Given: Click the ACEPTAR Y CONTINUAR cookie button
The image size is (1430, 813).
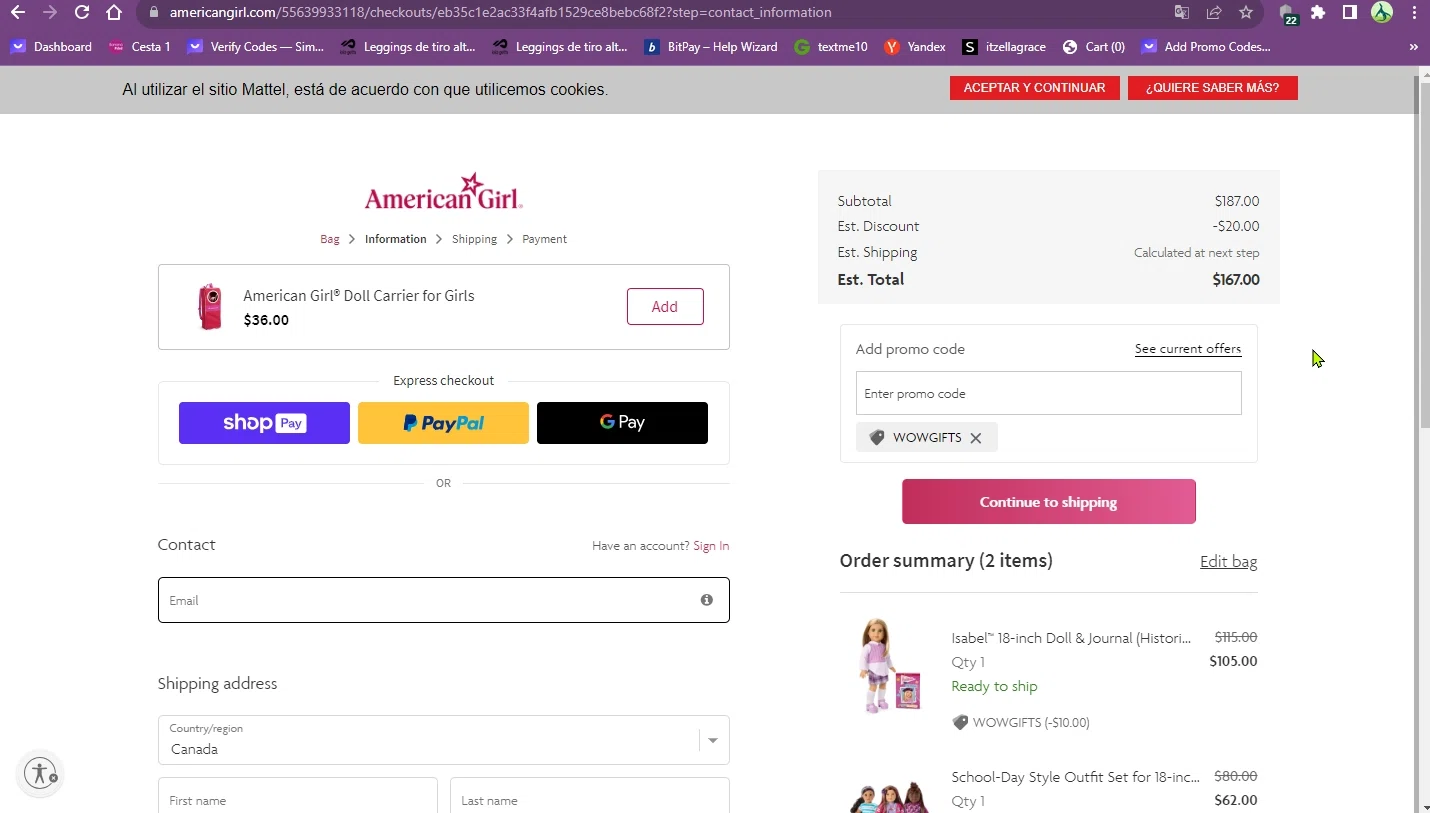Looking at the screenshot, I should (1034, 88).
